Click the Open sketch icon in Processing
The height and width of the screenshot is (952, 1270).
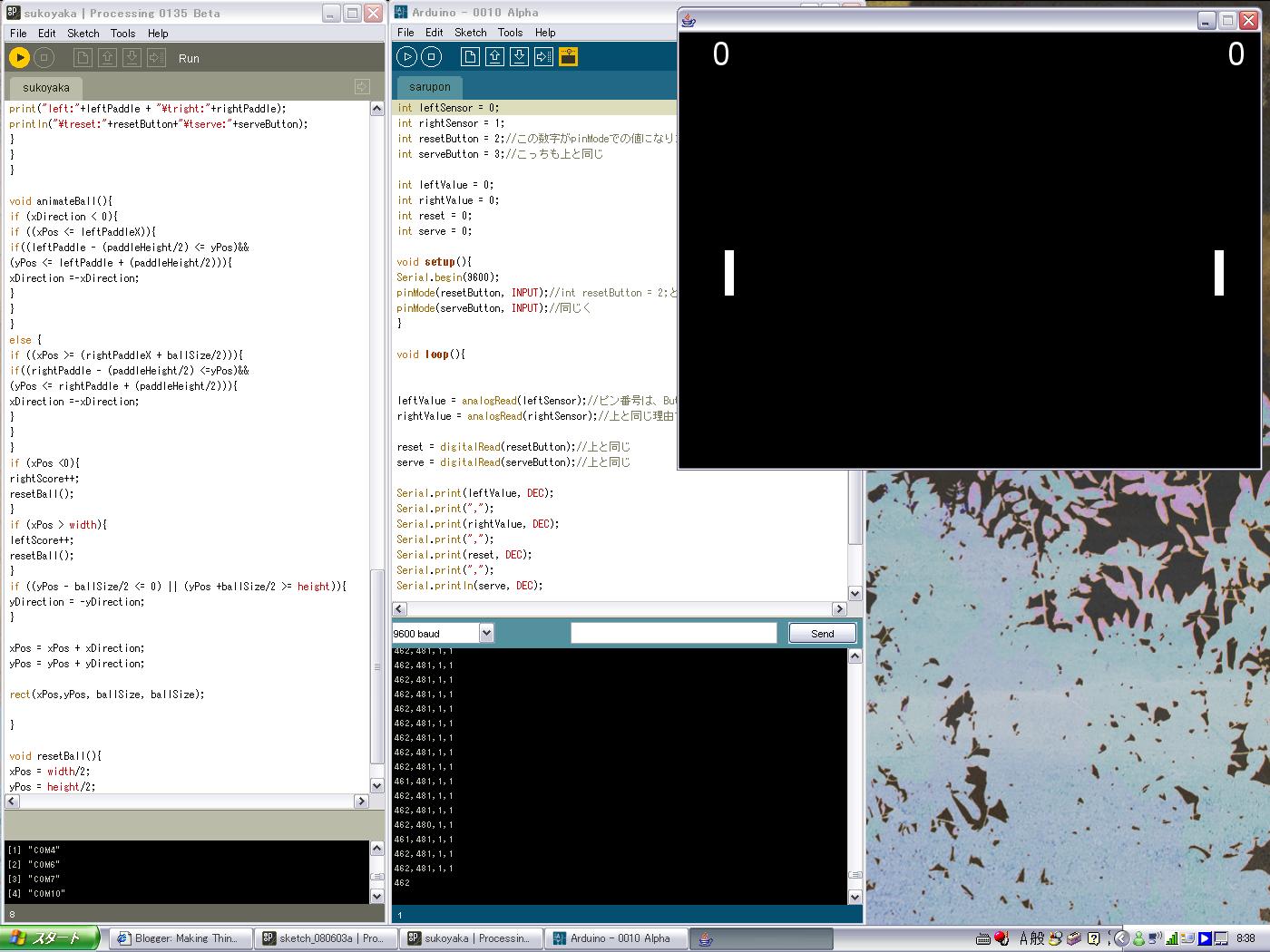[x=107, y=58]
